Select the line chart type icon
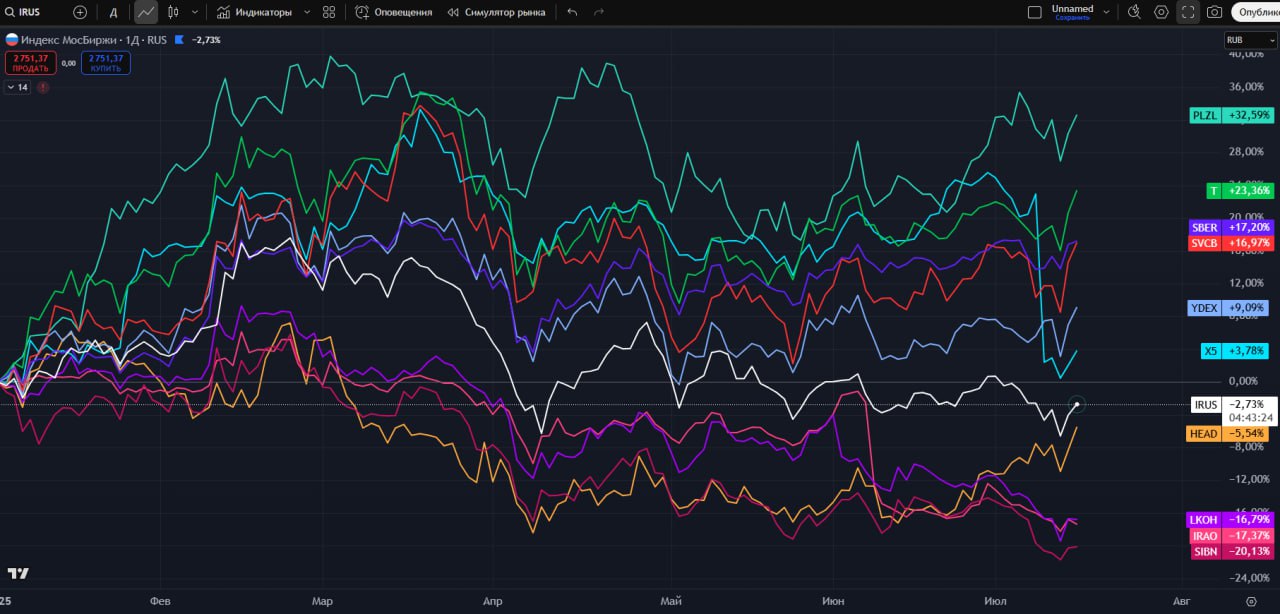 (x=146, y=12)
